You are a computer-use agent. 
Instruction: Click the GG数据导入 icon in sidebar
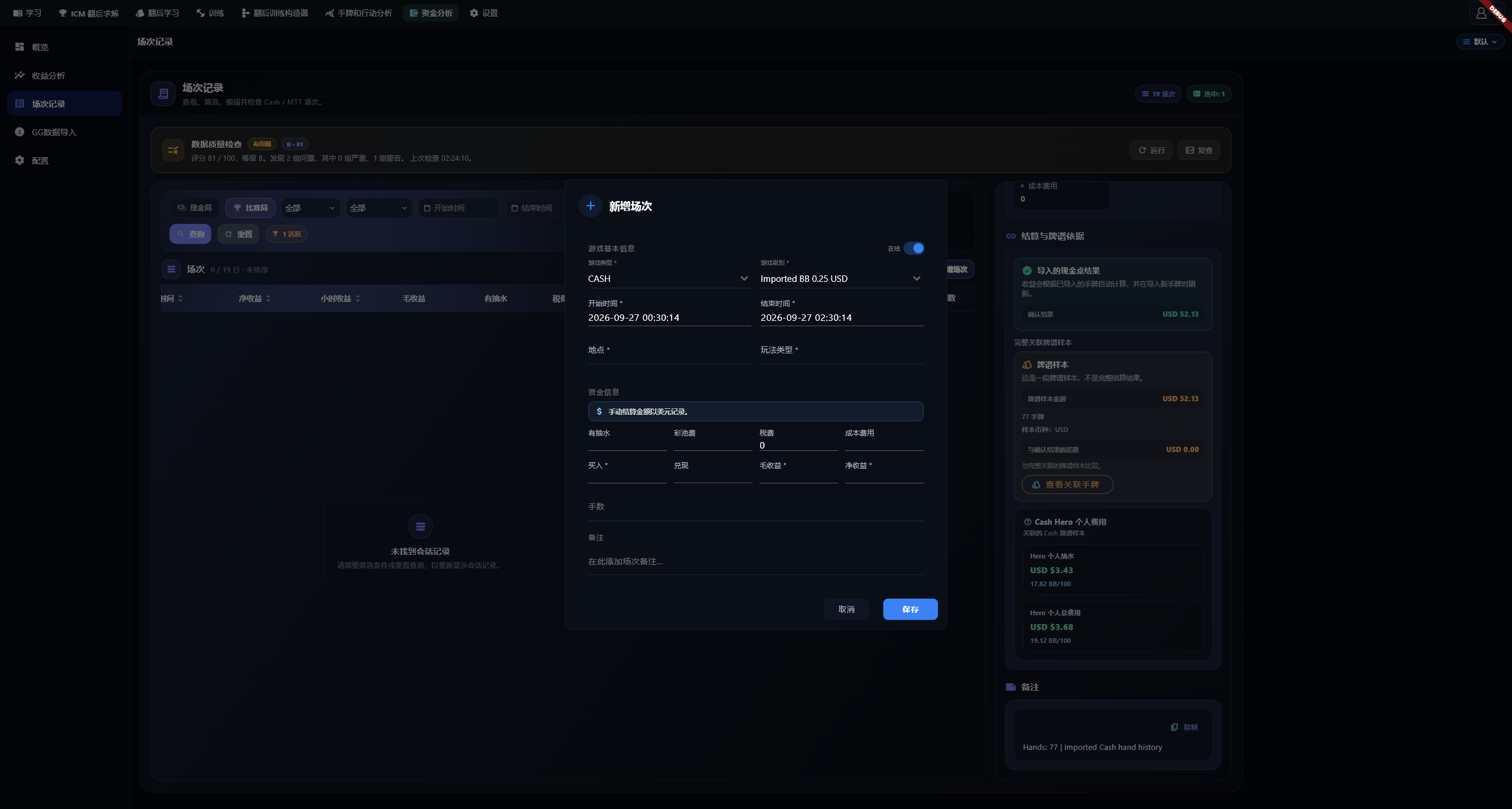19,132
